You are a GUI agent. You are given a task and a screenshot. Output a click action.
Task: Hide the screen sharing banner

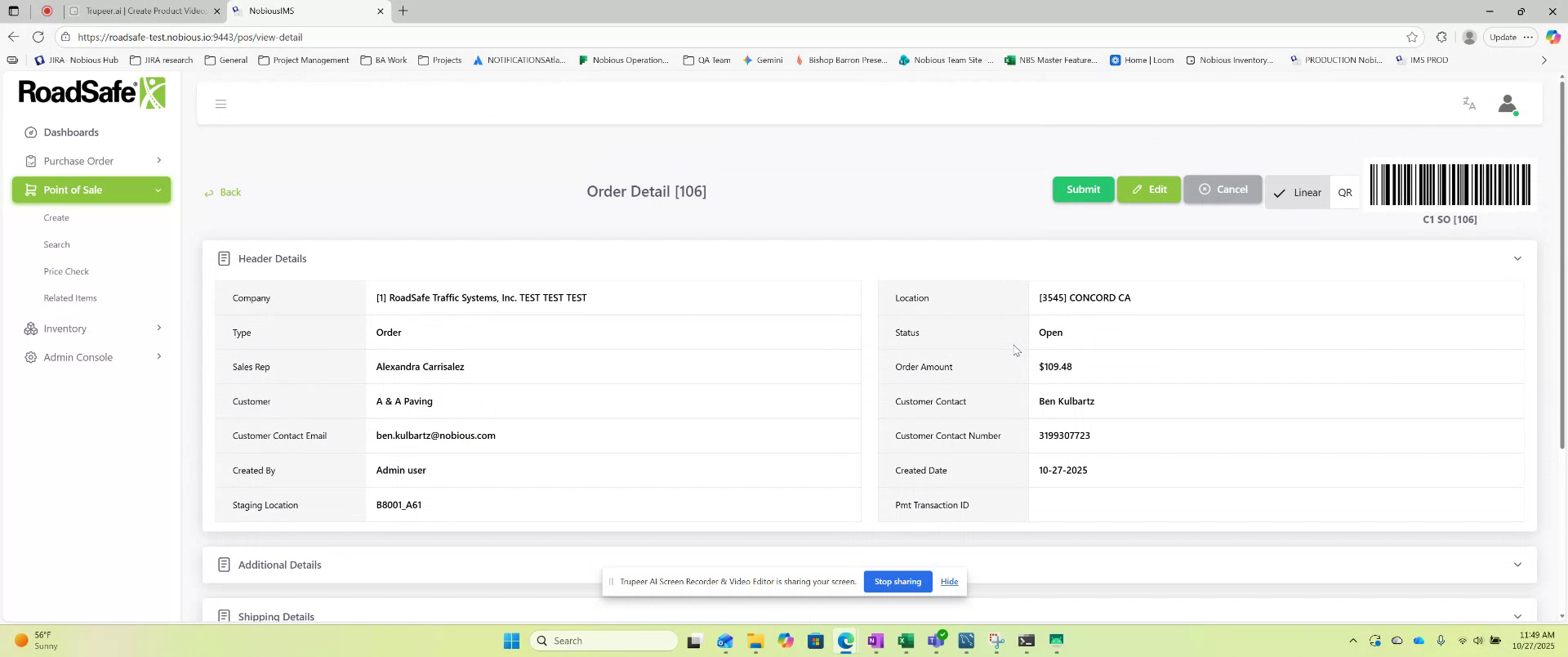pos(949,582)
